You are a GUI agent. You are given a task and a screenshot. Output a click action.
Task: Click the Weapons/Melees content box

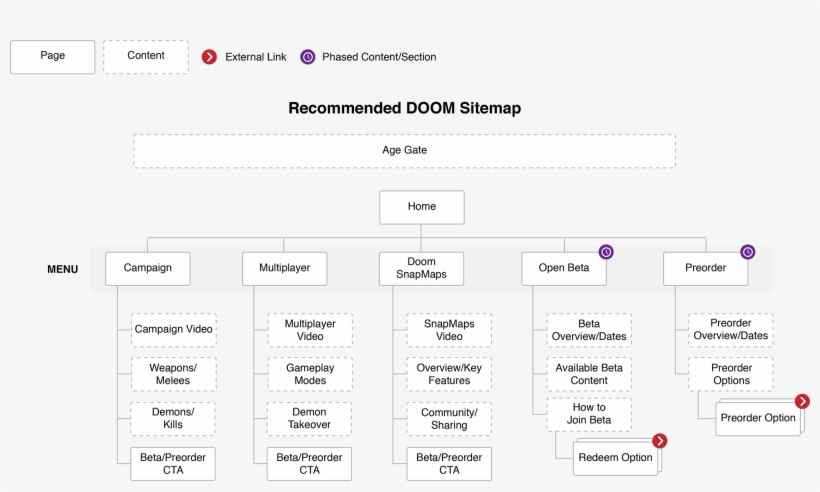coord(173,374)
